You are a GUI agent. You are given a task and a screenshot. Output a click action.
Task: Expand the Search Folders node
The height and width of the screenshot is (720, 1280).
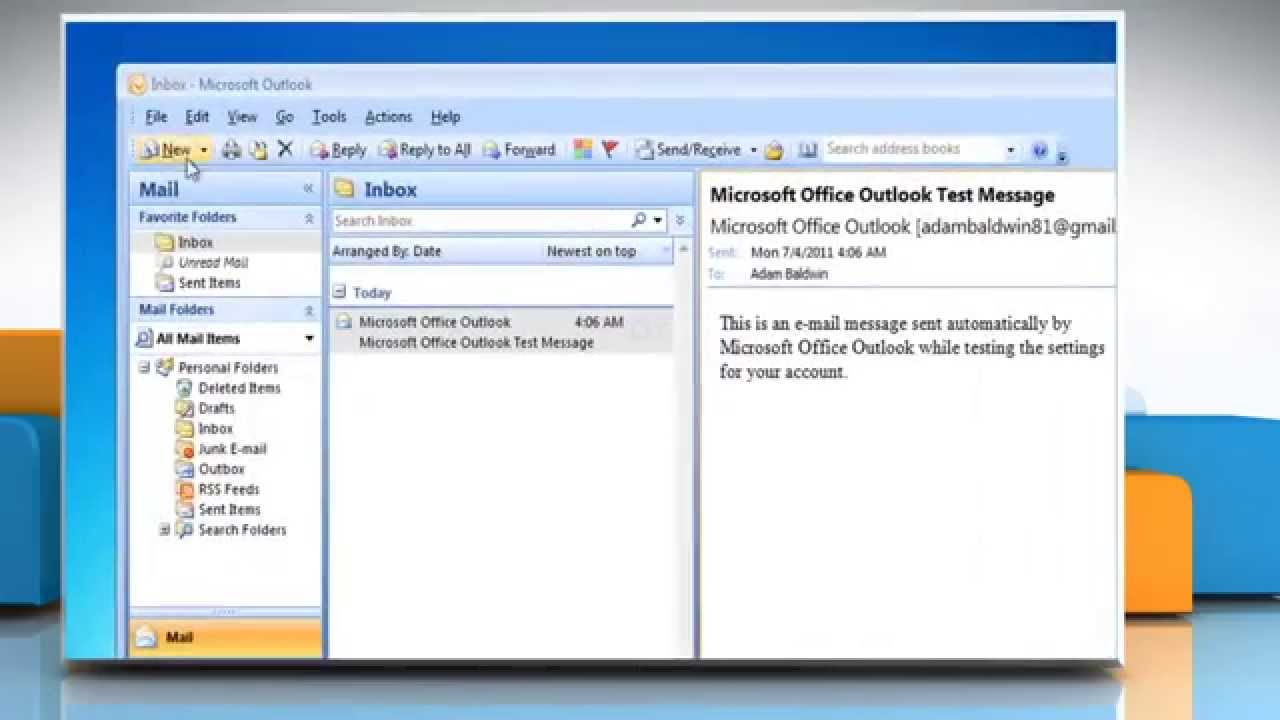164,530
